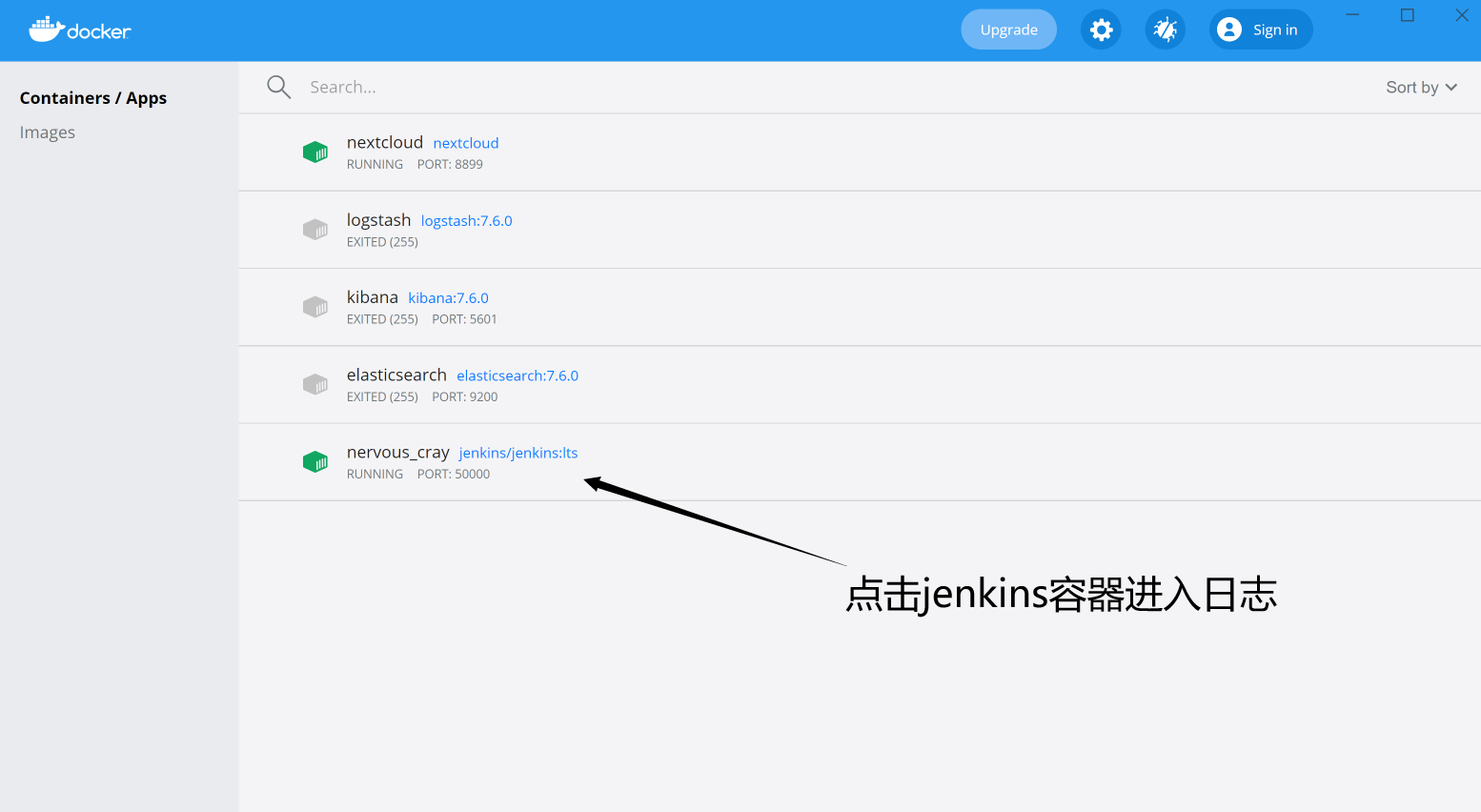1481x812 pixels.
Task: Open the logstash:7.6.0 image link
Action: [x=467, y=221]
